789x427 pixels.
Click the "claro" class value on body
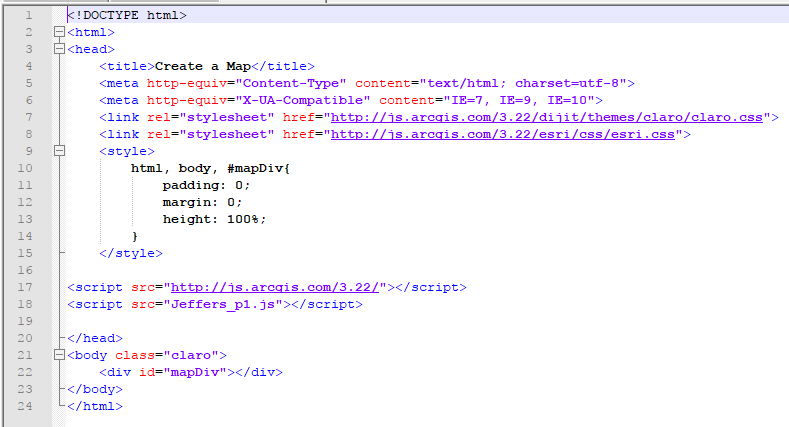tap(191, 355)
